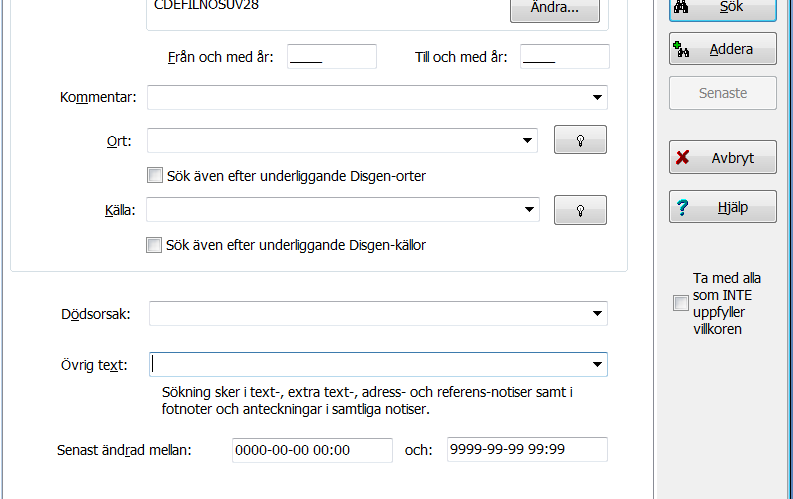793x499 pixels.
Task: Click the Addera button
Action: (723, 49)
